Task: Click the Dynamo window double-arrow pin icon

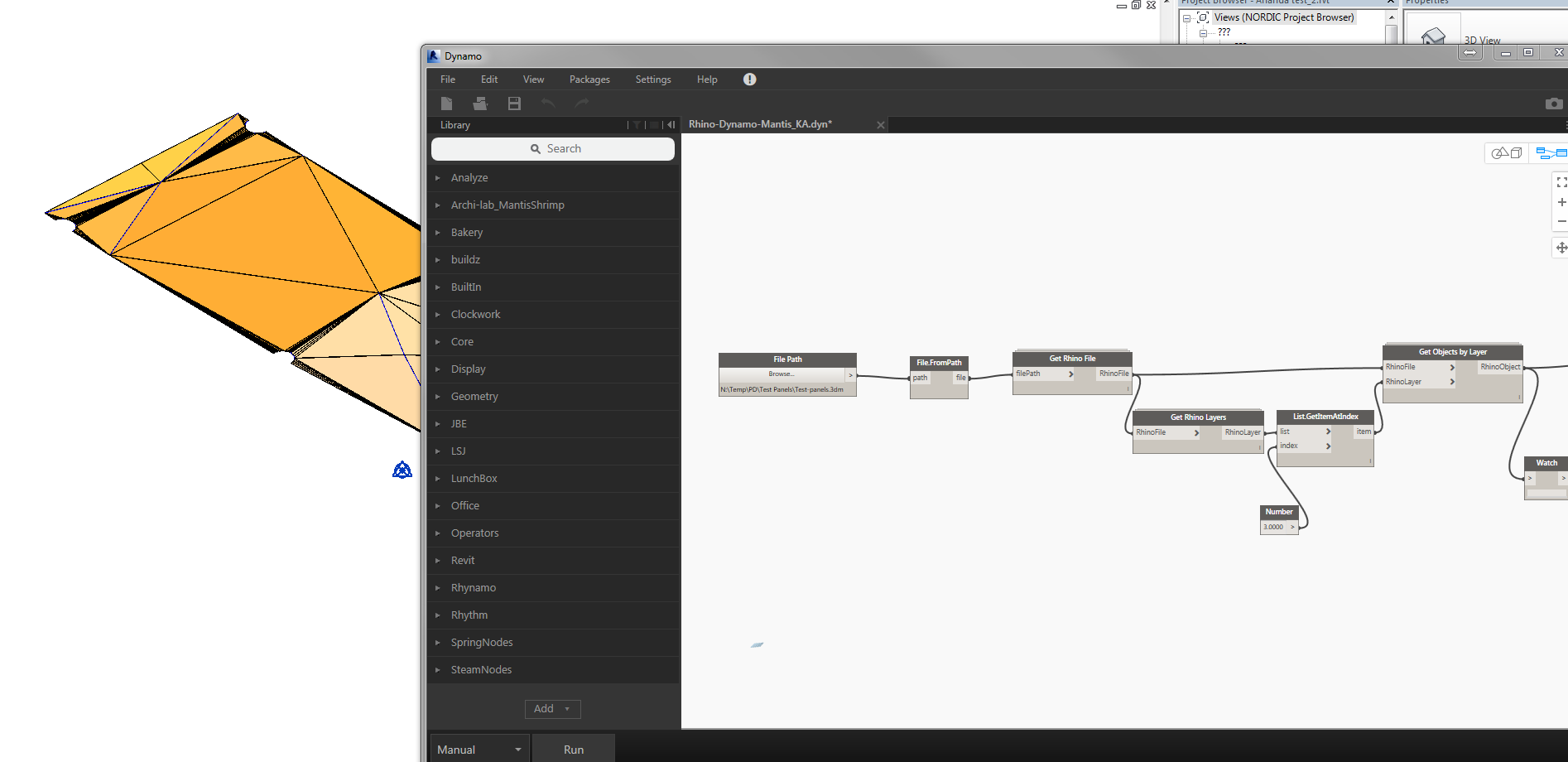Action: 1469,52
